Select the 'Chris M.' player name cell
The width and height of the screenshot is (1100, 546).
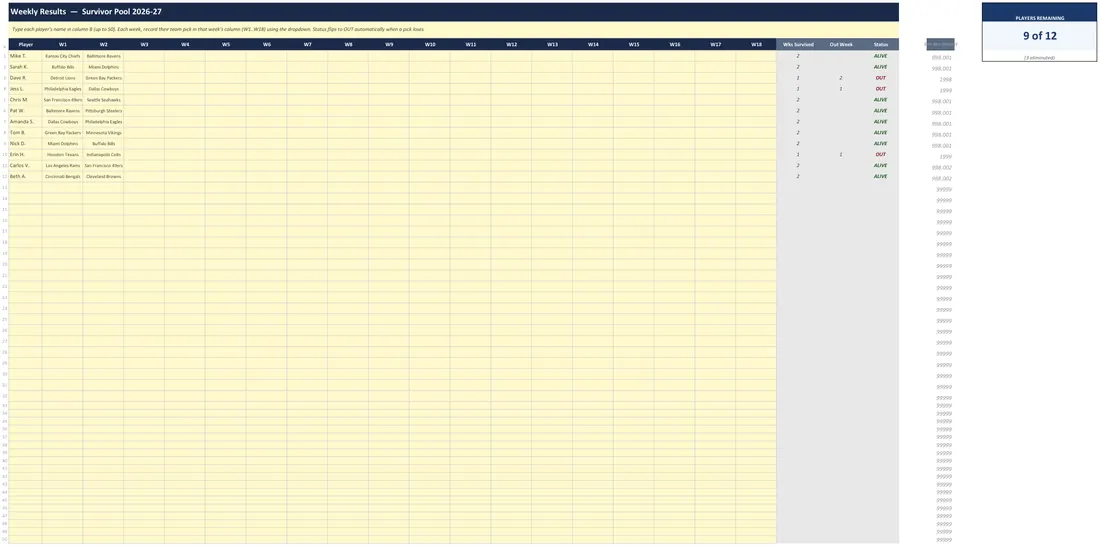tap(25, 100)
